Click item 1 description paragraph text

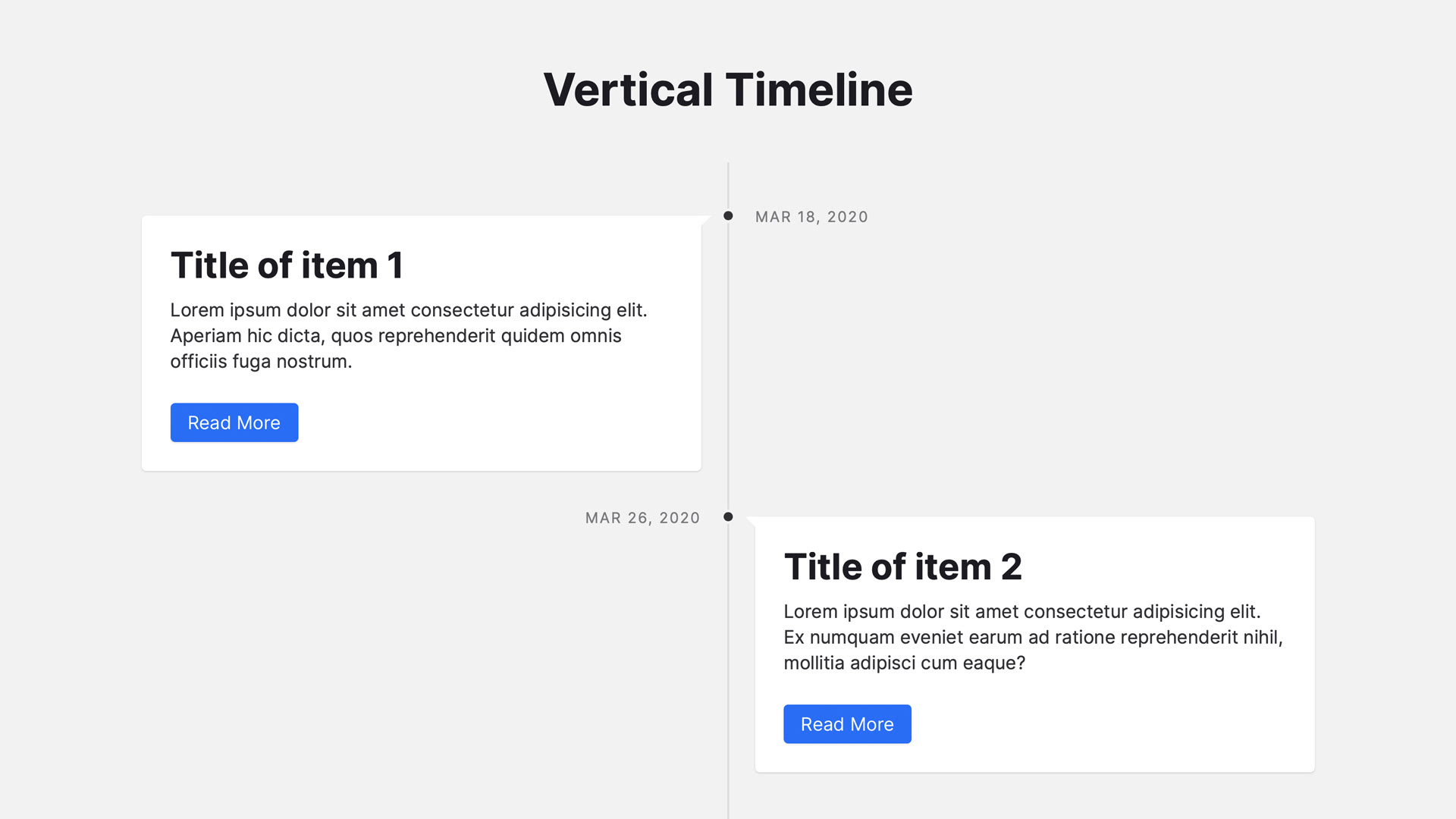[409, 336]
